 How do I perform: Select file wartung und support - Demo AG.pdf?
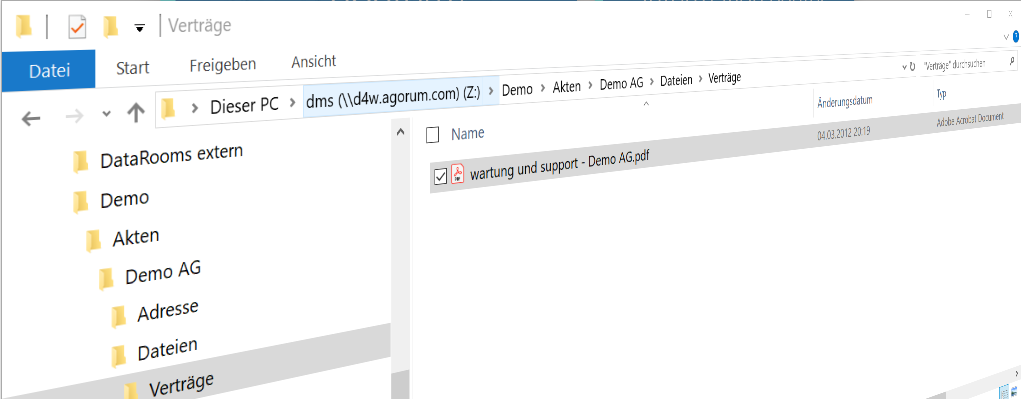coord(561,165)
